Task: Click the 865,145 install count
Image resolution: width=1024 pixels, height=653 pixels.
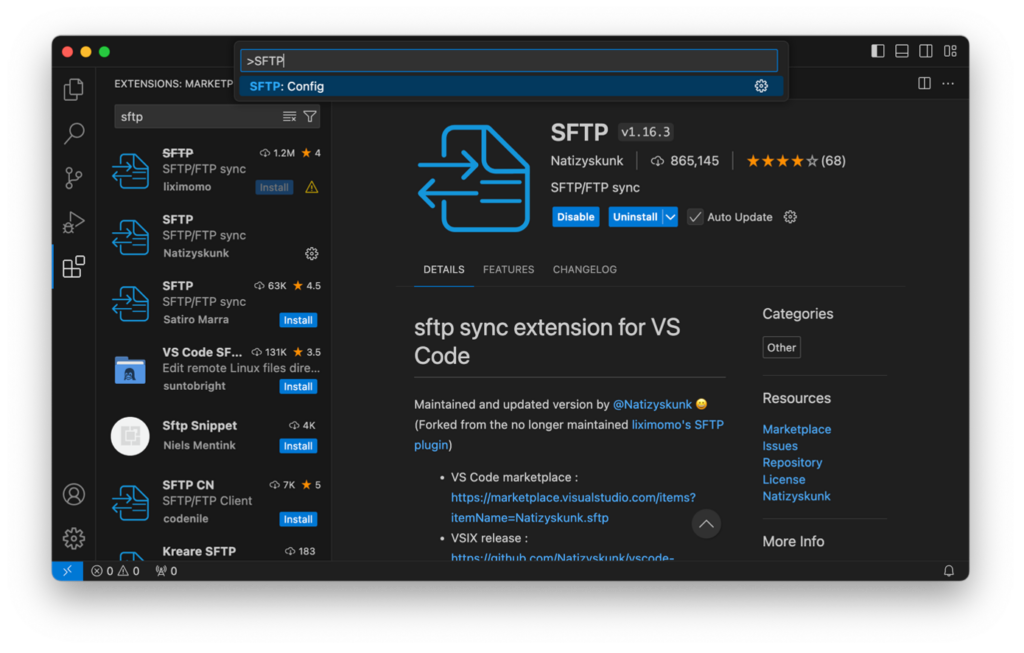Action: pos(685,161)
